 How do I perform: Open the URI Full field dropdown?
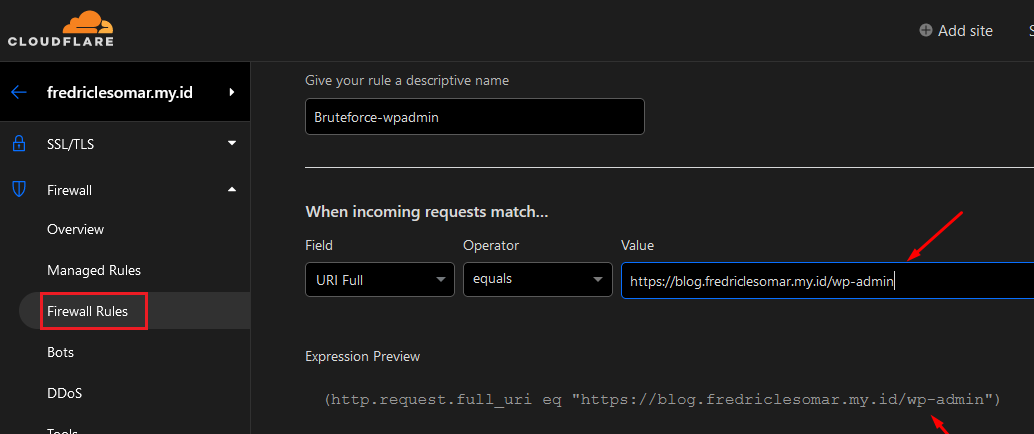point(379,280)
